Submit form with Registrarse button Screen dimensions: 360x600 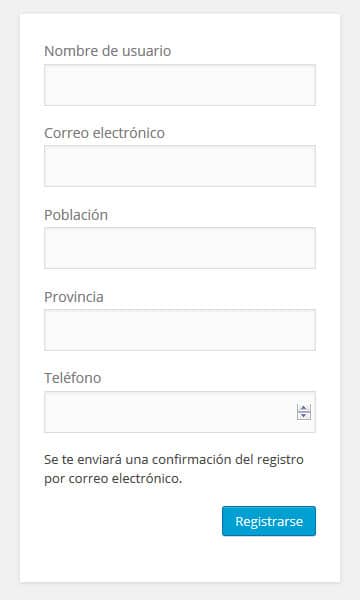[269, 521]
